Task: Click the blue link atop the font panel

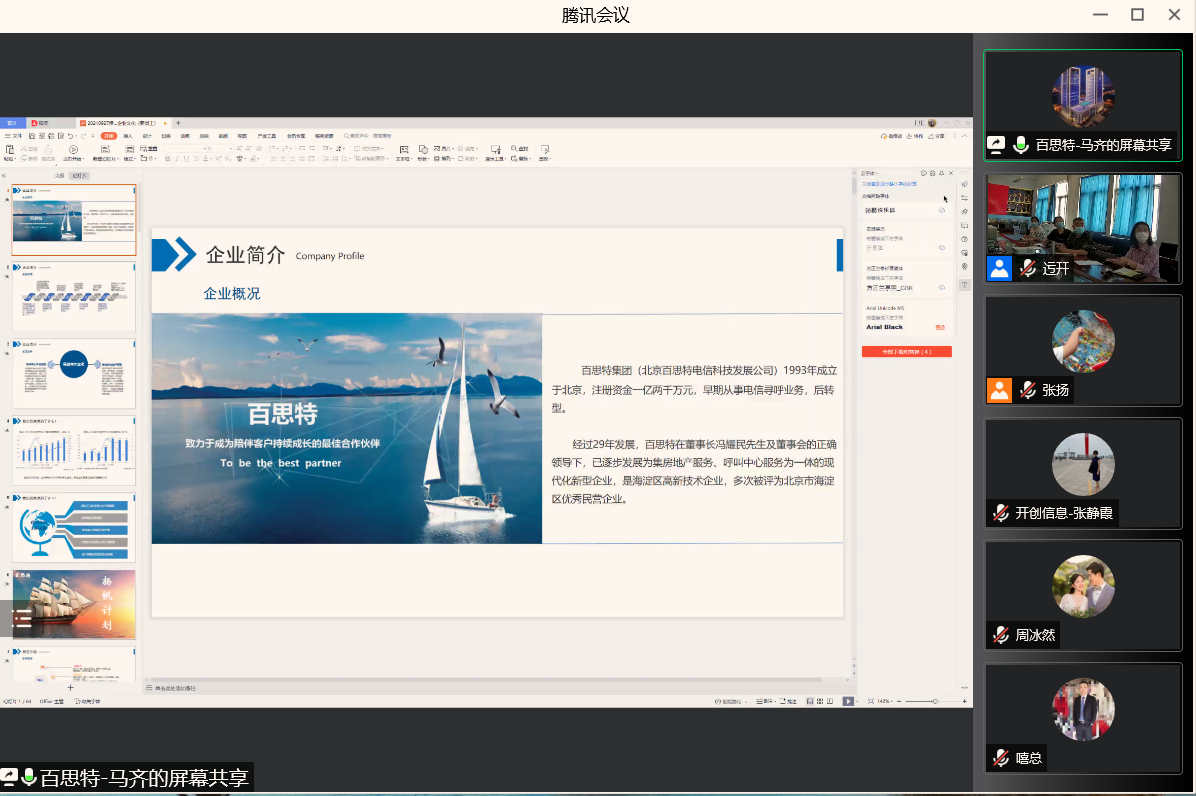Action: (x=890, y=184)
